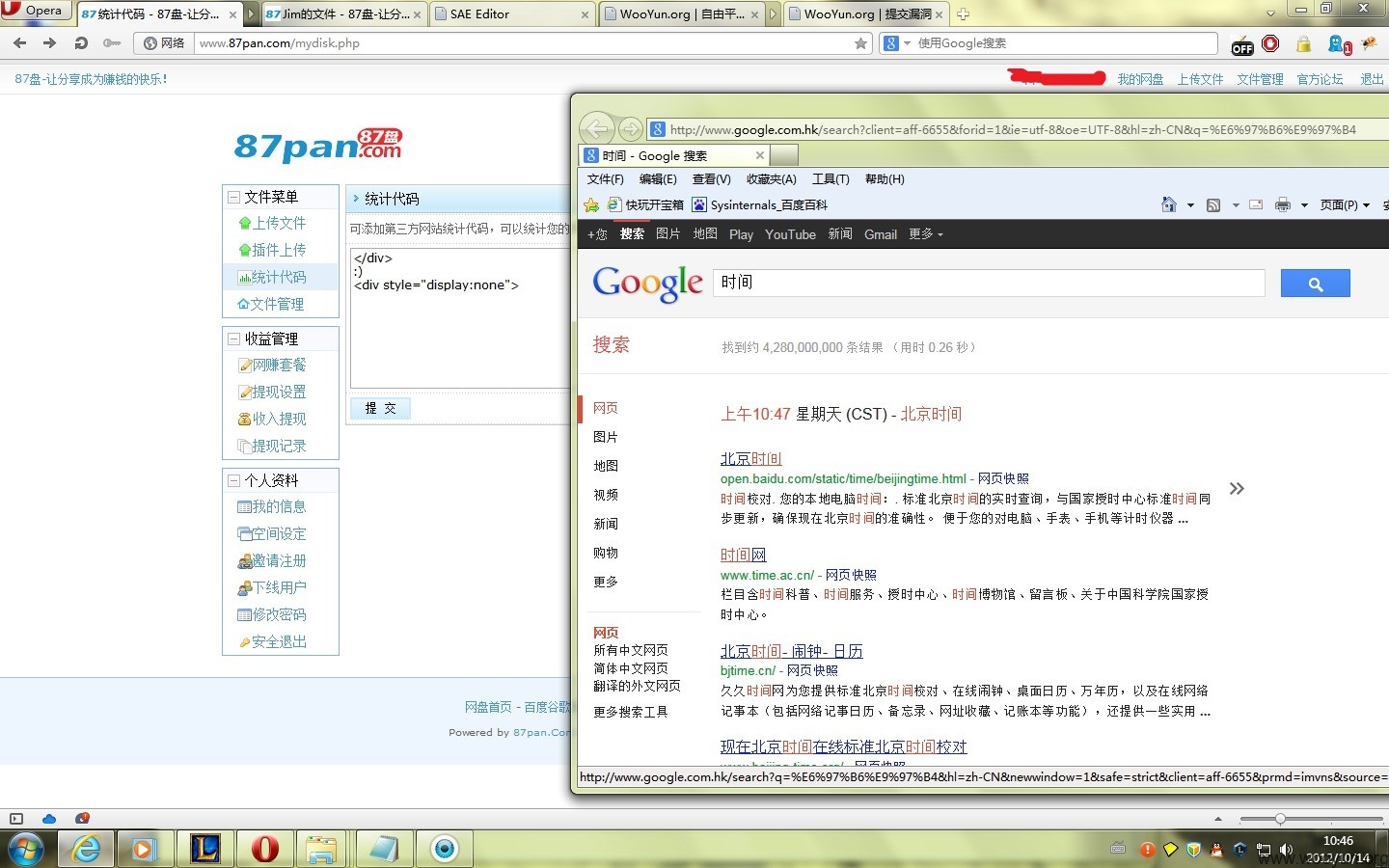Click IE home icon in command bar
Viewport: 1389px width, 868px height.
point(1168,204)
